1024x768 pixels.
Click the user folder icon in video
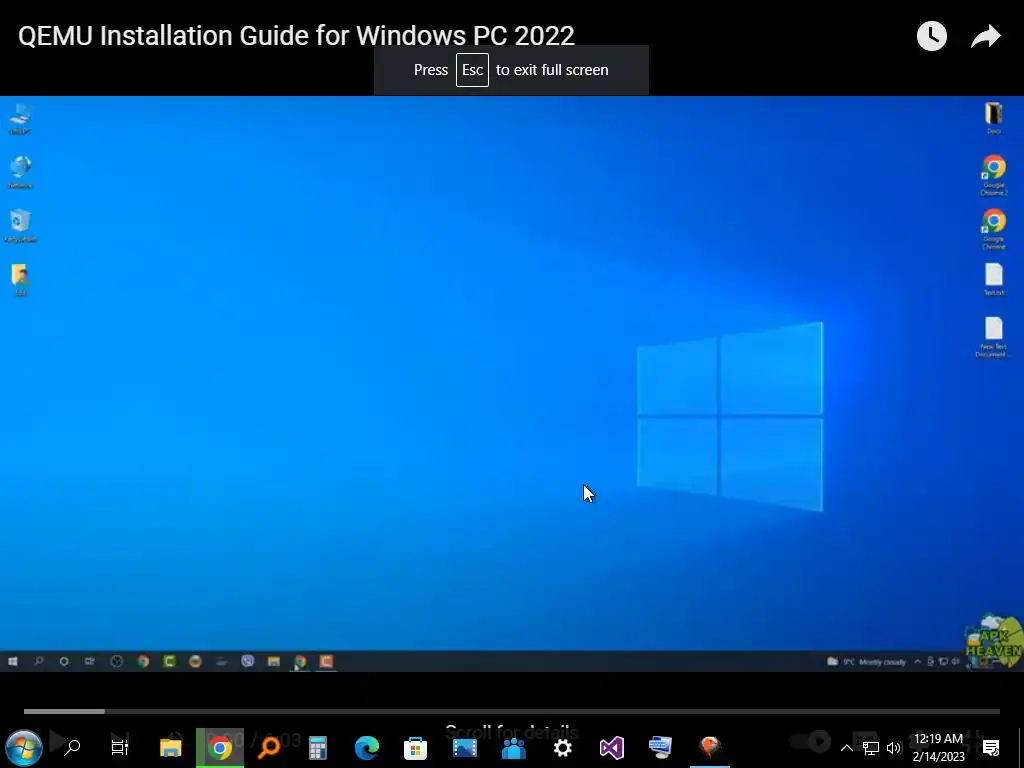click(20, 280)
